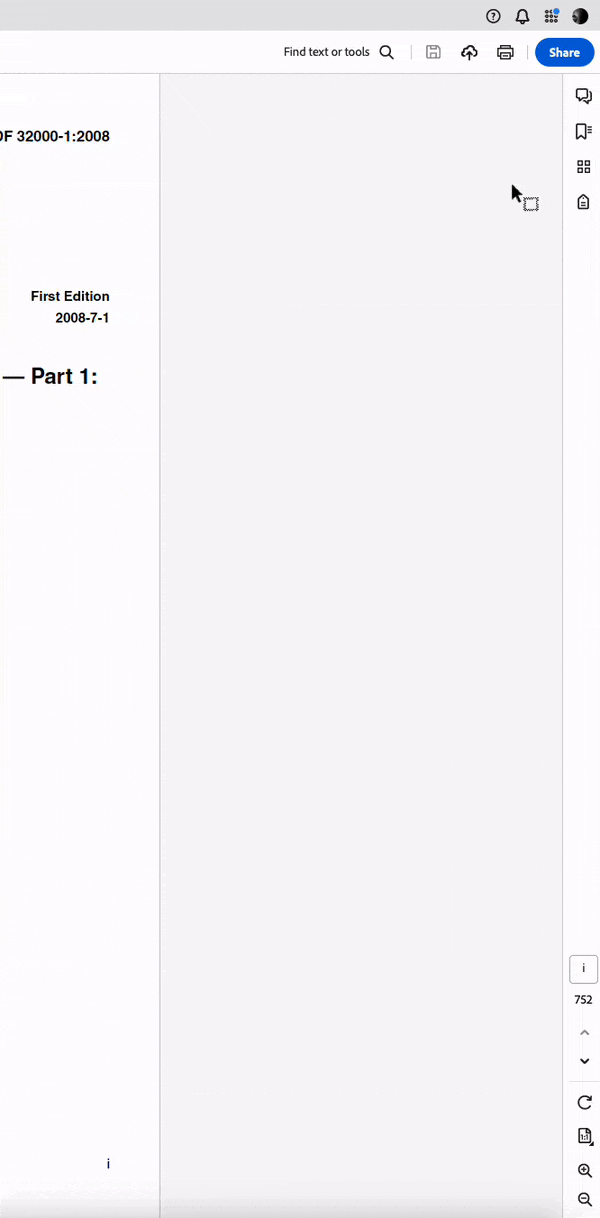The image size is (600, 1218).
Task: Open the Adobe apps grid launcher
Action: 551,16
